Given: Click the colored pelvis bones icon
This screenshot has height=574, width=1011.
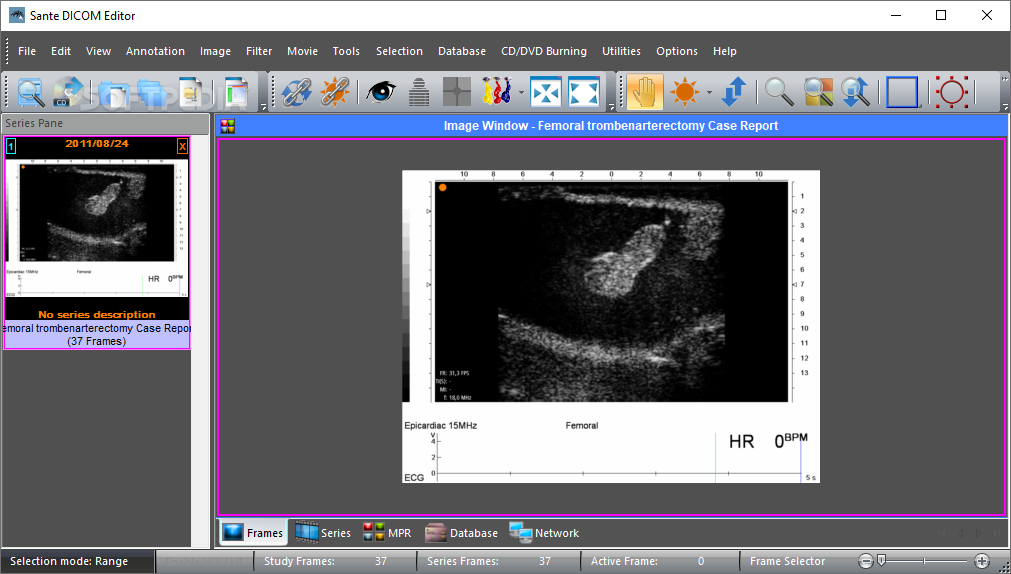Looking at the screenshot, I should click(x=496, y=92).
